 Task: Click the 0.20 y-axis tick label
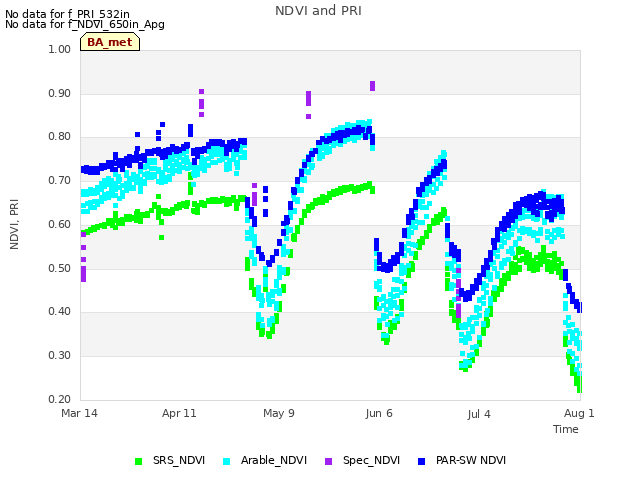60,399
